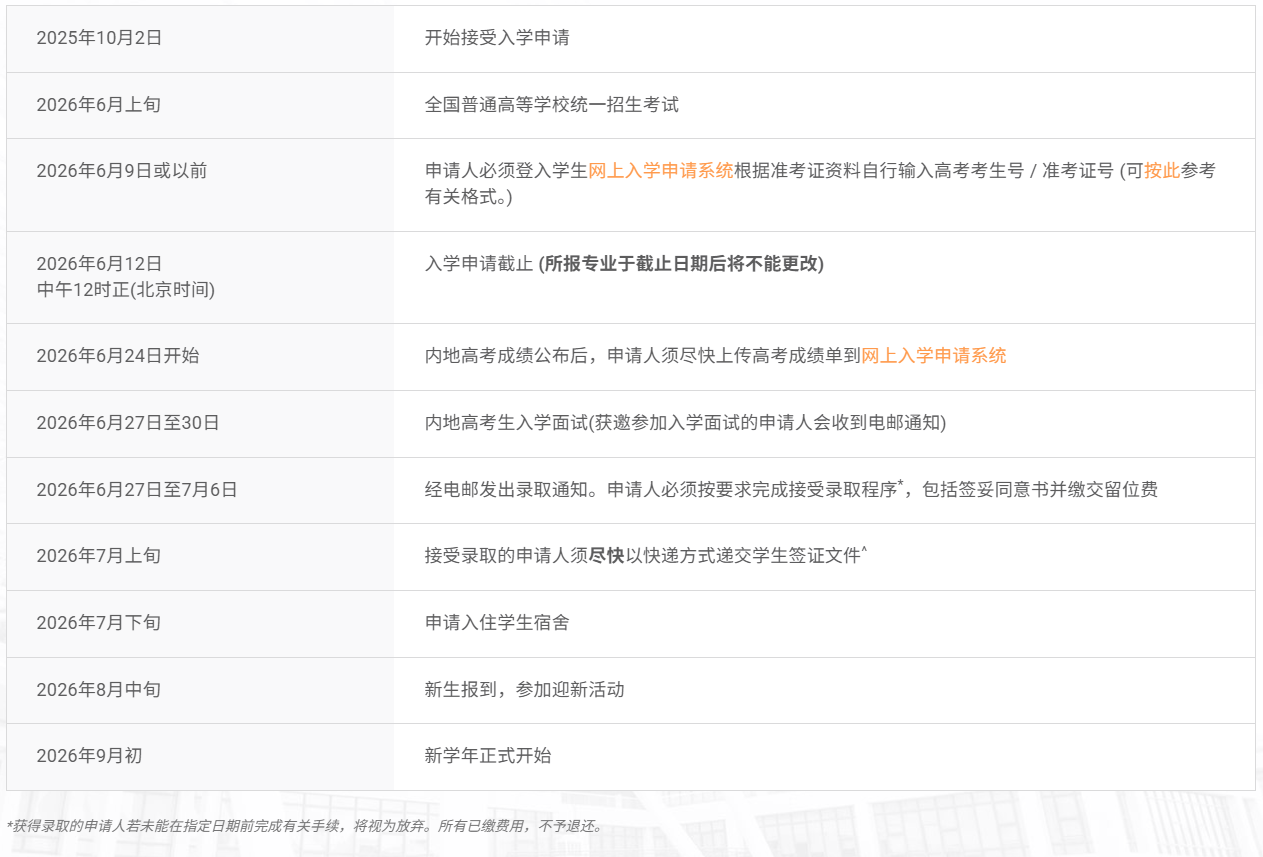Click the italic footnote about 获得录取的申请人

tap(305, 826)
